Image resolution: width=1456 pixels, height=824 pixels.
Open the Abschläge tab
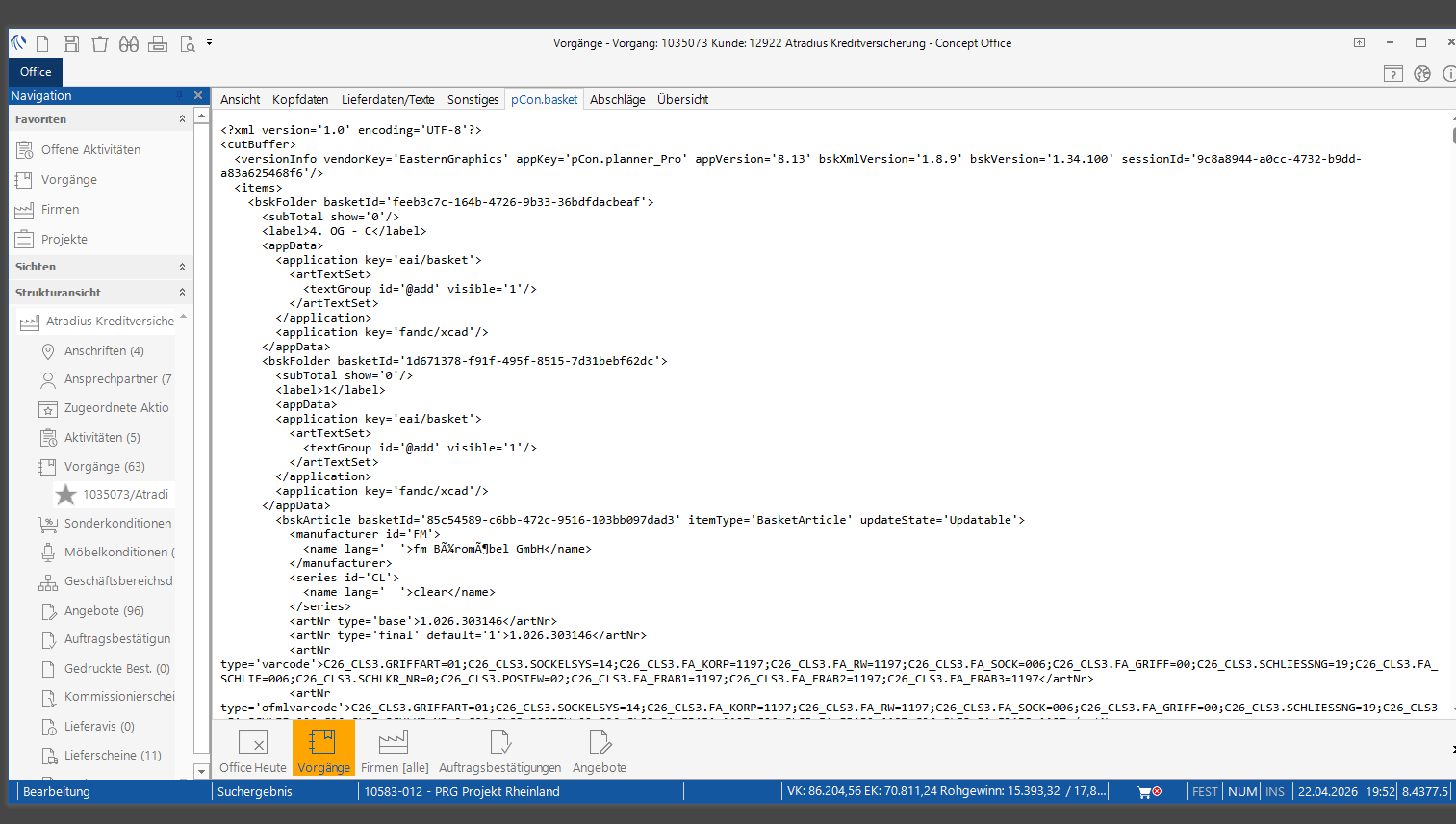click(x=617, y=100)
